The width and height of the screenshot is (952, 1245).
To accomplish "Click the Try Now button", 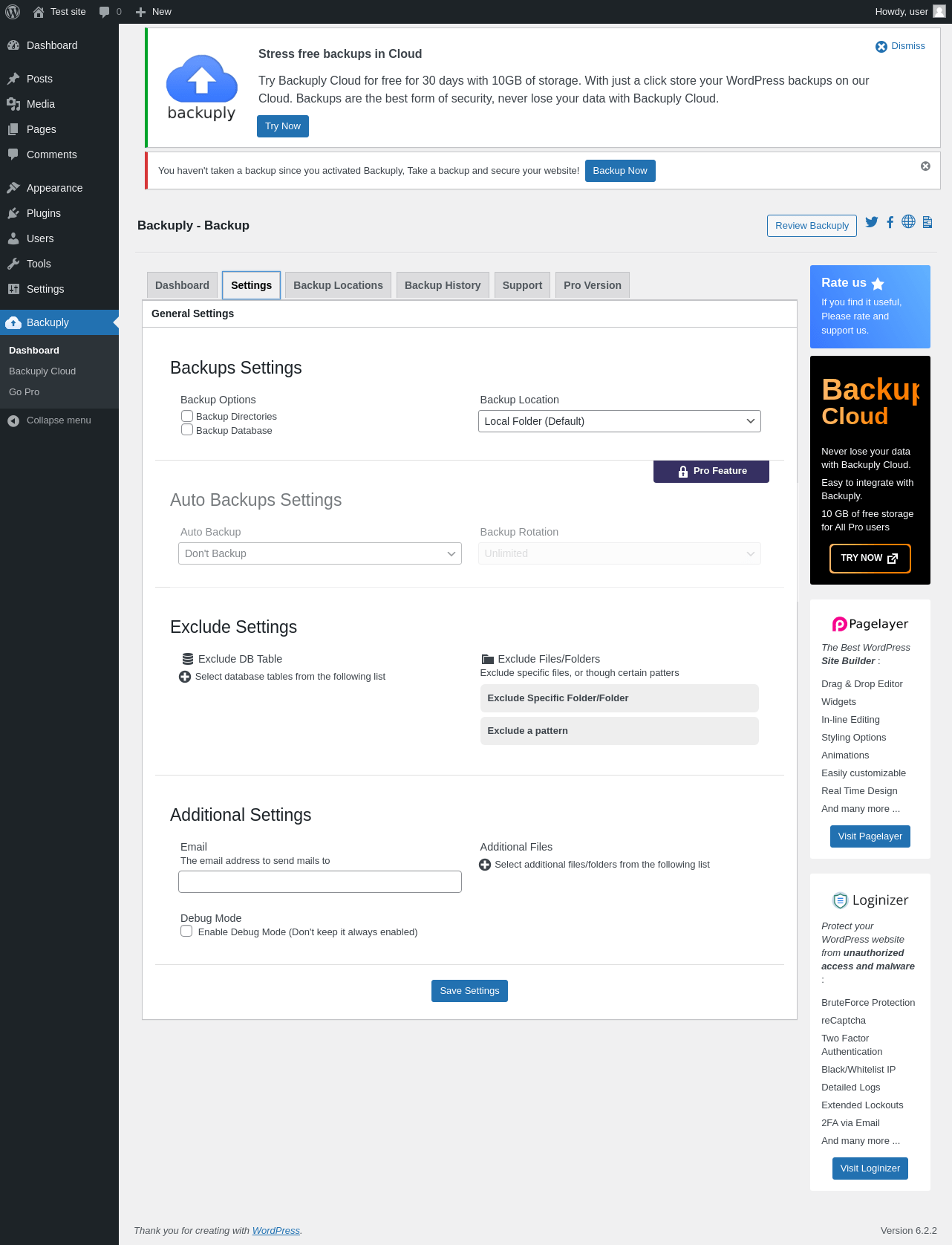I will 283,126.
